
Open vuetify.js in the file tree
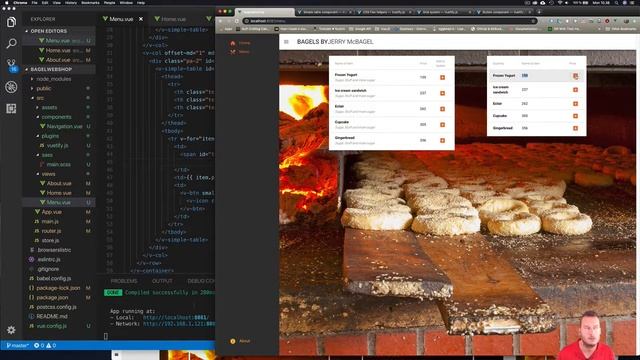[57, 145]
